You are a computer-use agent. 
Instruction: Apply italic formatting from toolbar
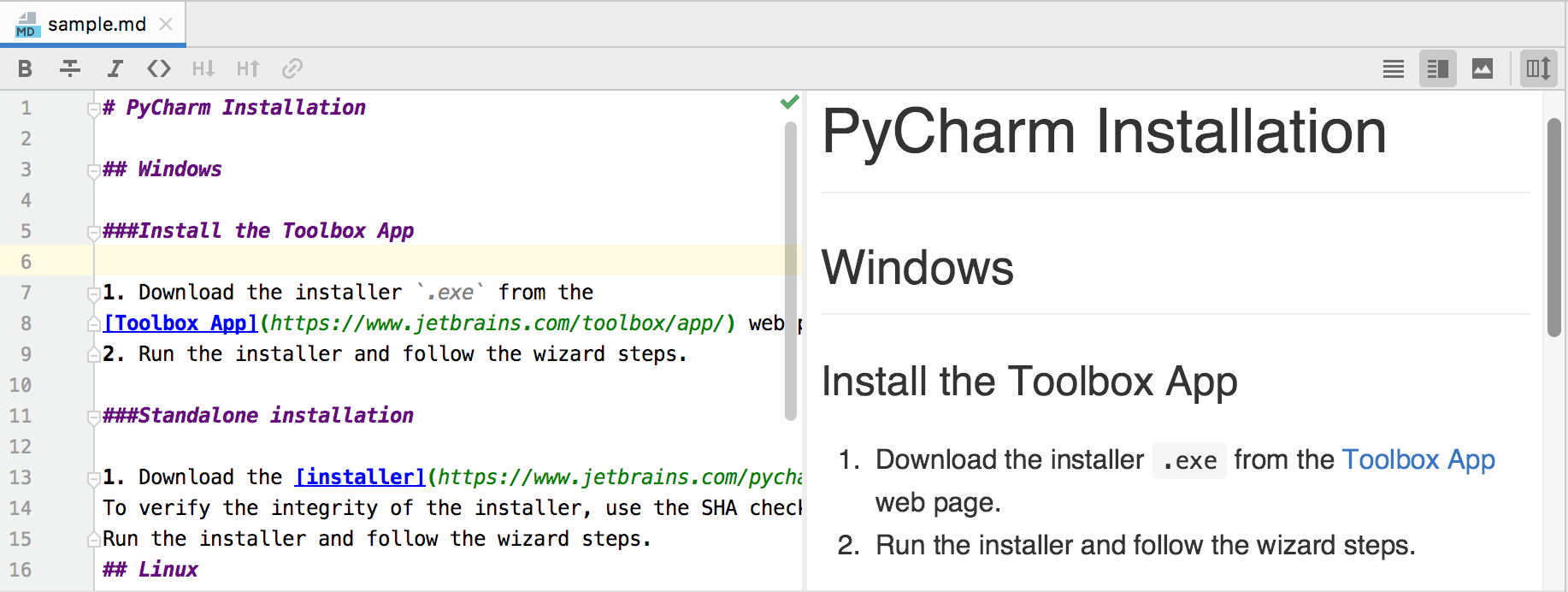115,68
